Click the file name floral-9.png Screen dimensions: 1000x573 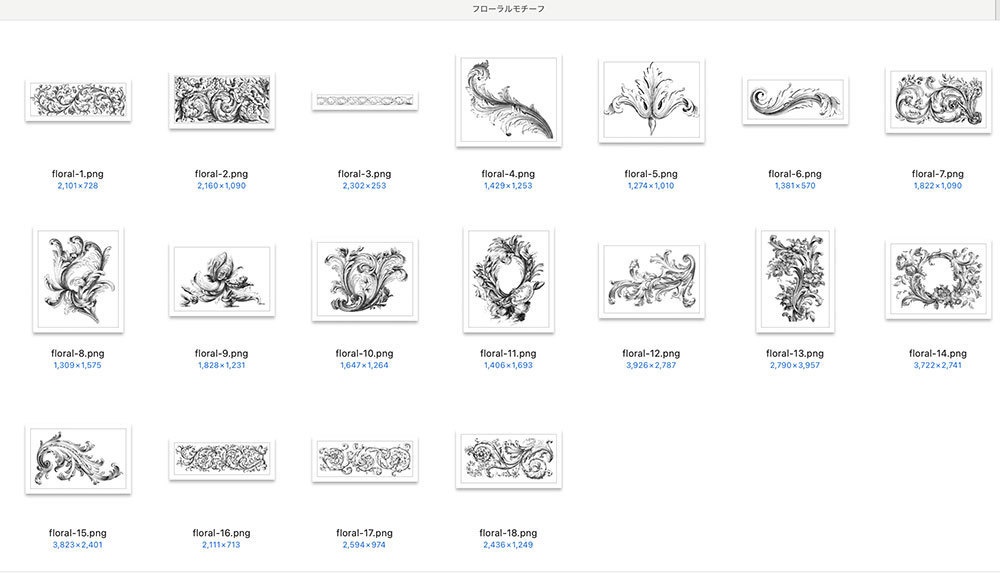(x=221, y=353)
